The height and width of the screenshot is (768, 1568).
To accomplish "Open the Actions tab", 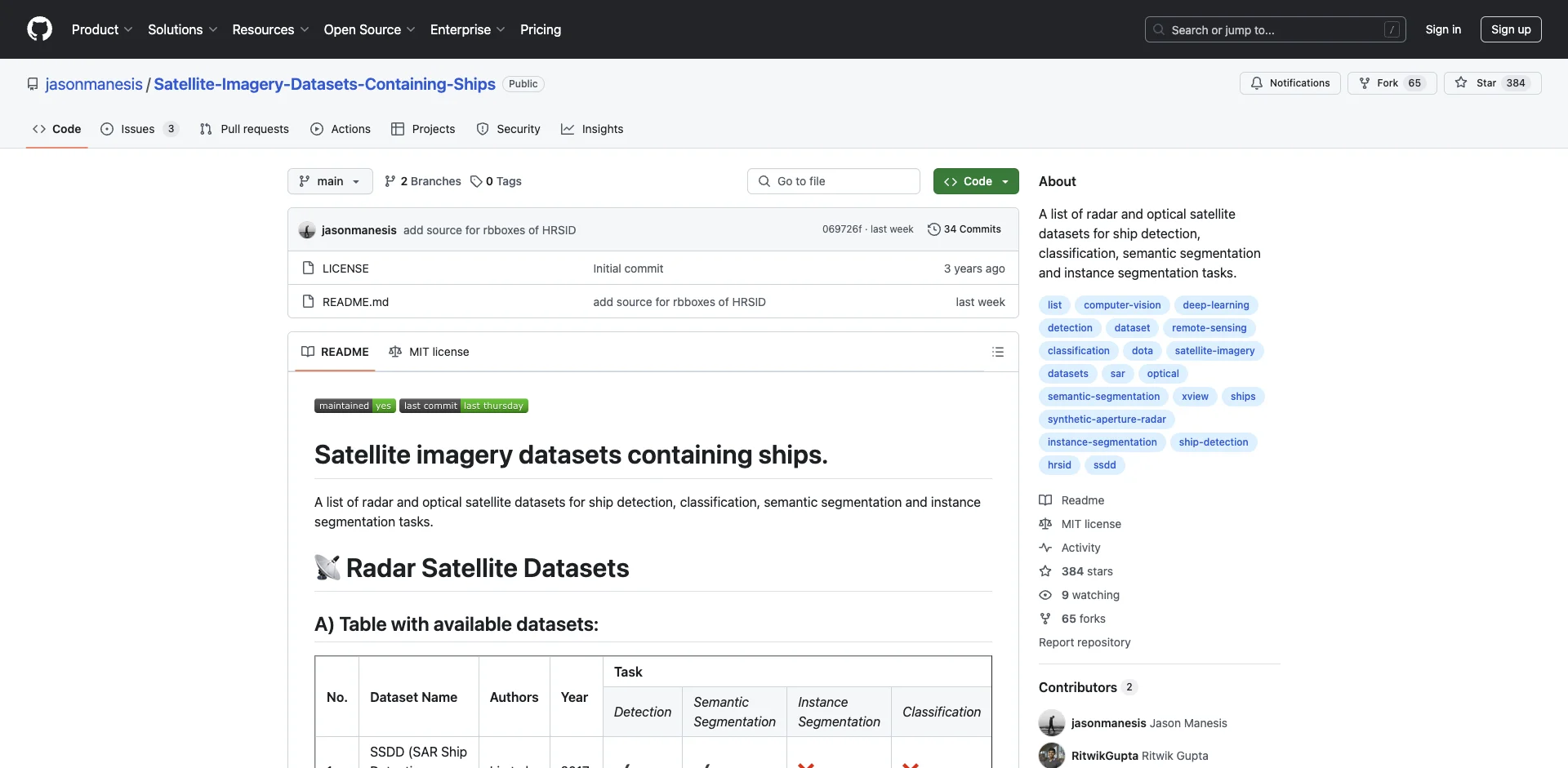I will click(x=341, y=129).
